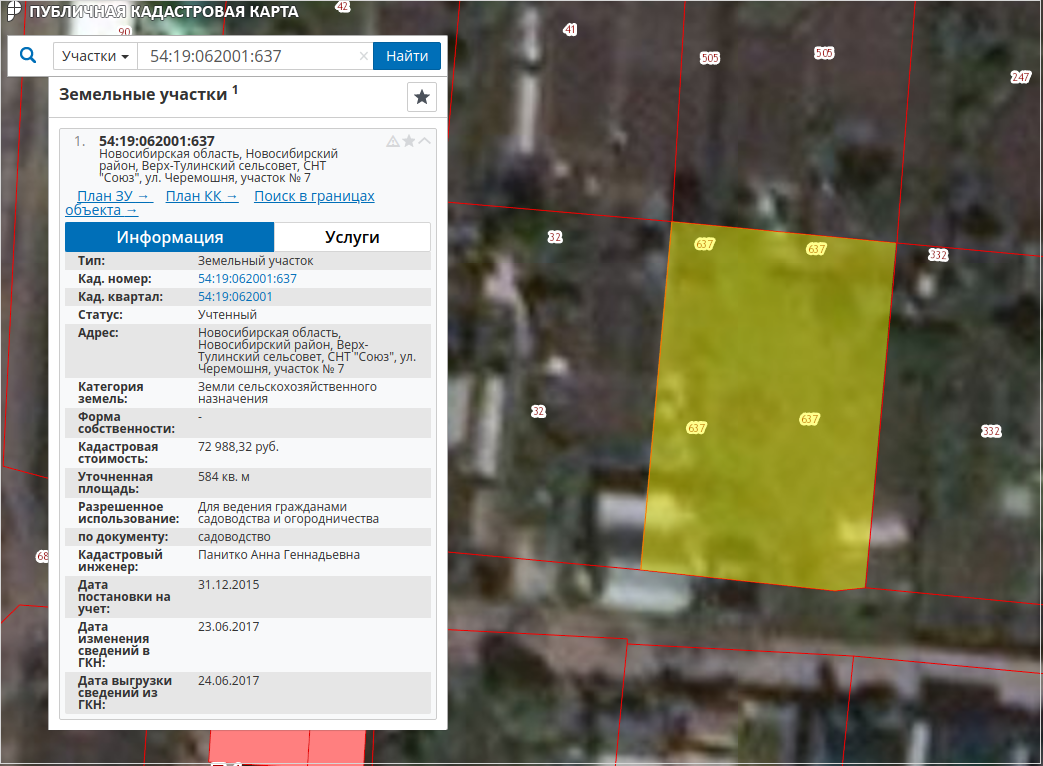Image resolution: width=1043 pixels, height=766 pixels.
Task: Select the Земельные участки panel heading
Action: point(148,94)
